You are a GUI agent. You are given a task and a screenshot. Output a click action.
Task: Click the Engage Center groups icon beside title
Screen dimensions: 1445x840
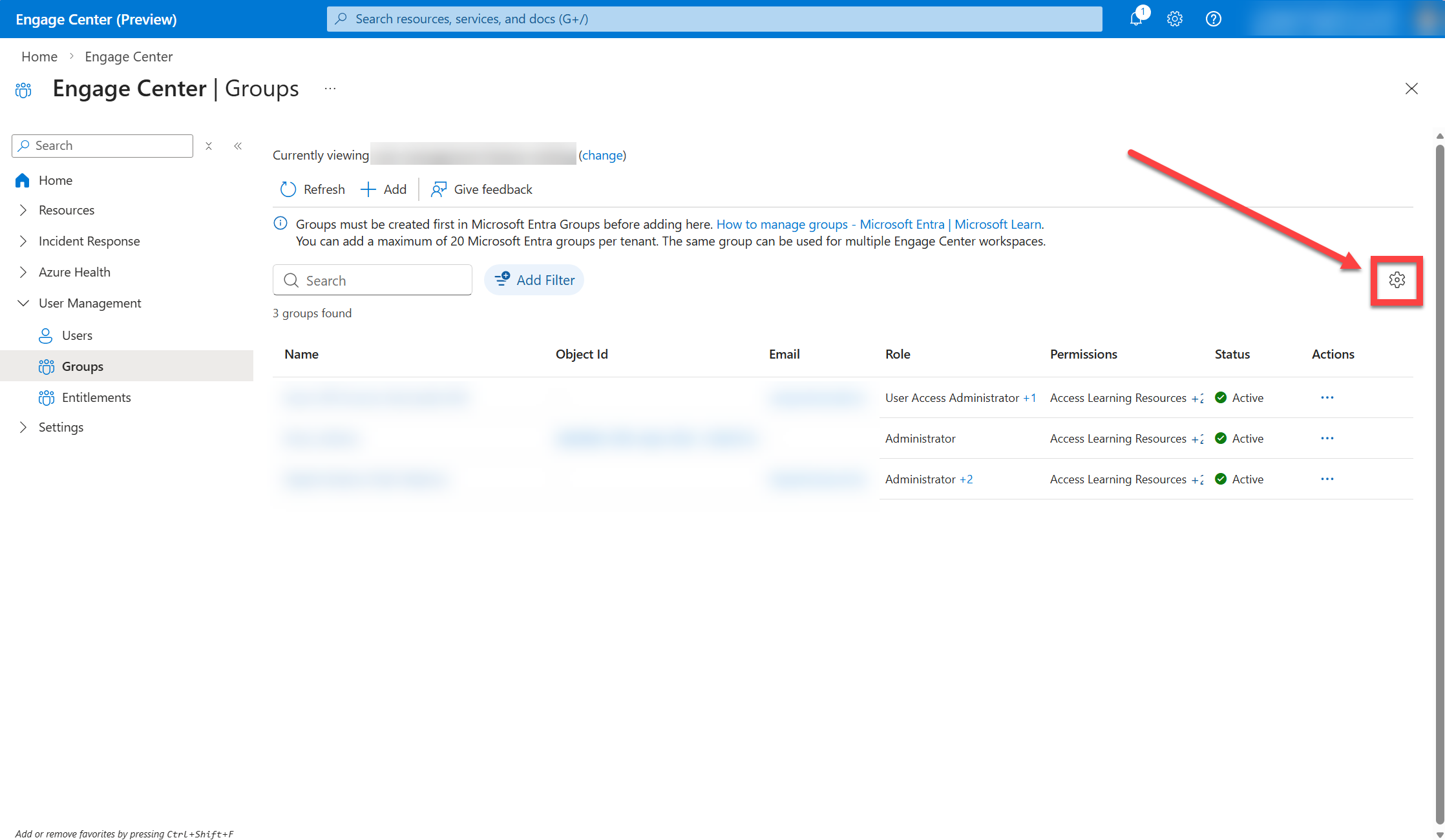click(23, 90)
